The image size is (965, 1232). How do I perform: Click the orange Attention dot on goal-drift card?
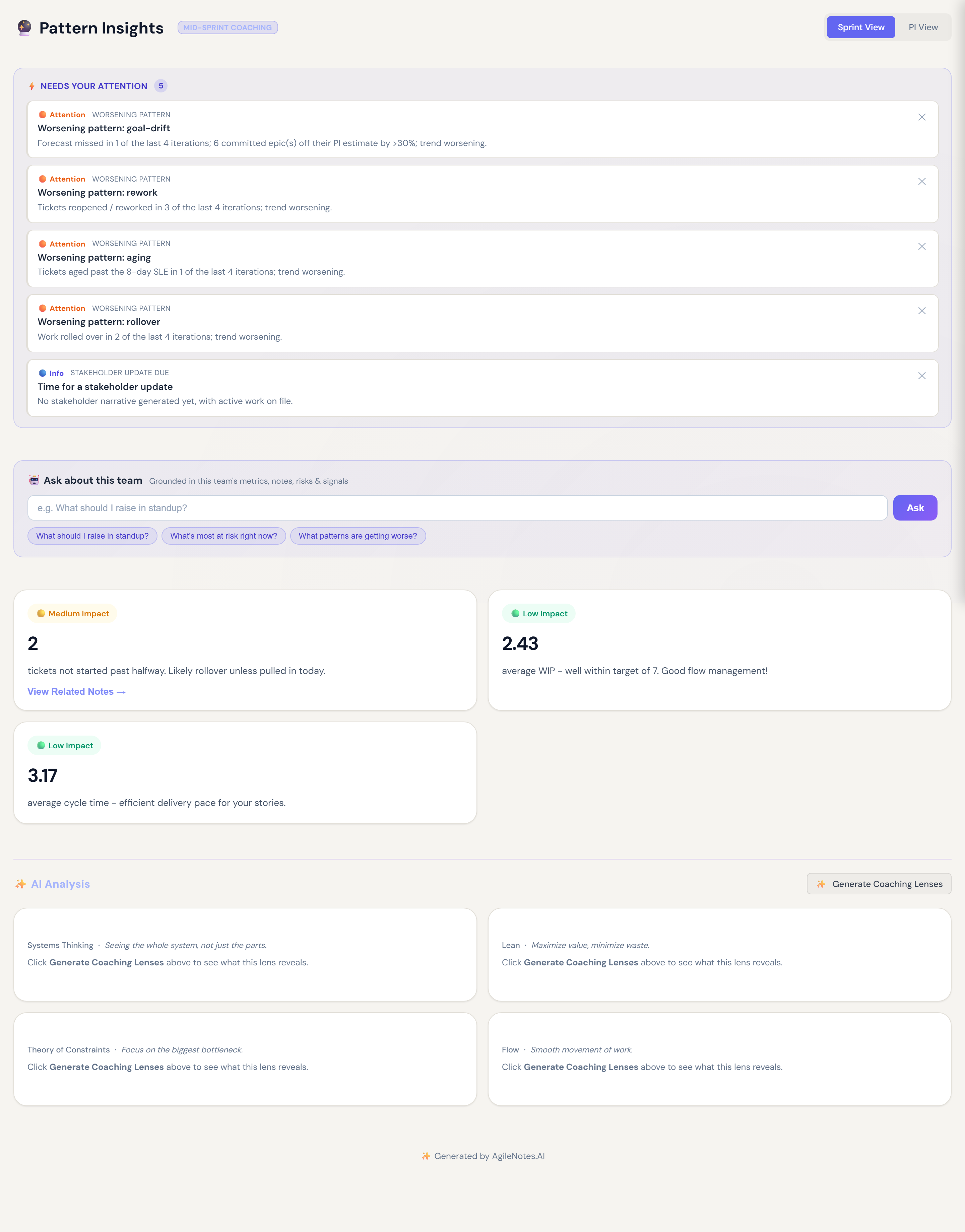(x=42, y=115)
